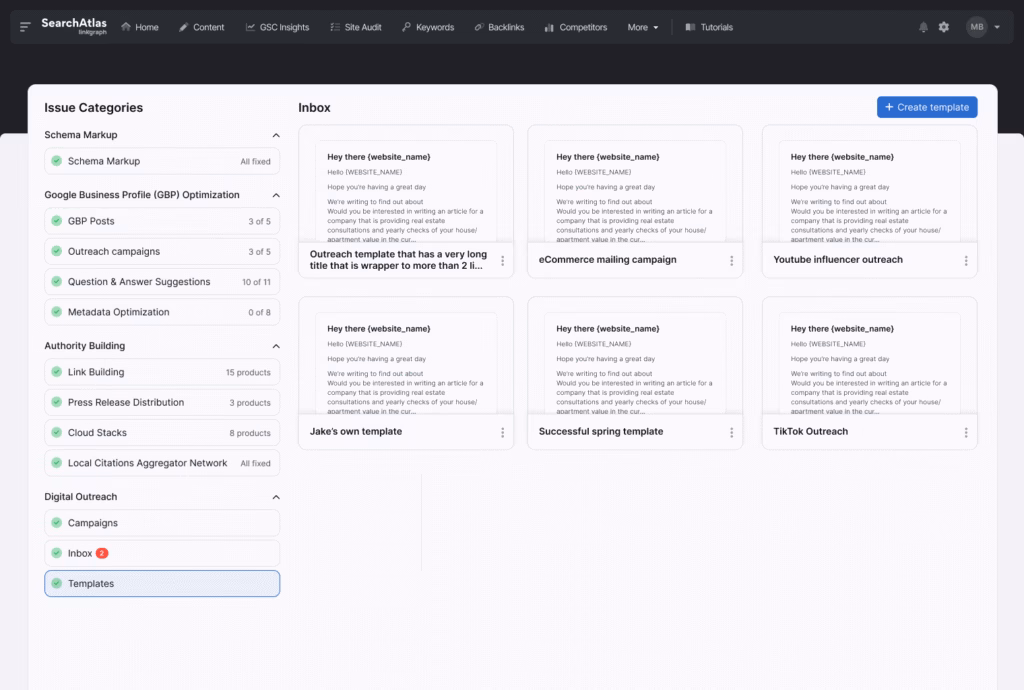Open GSC Insights from the top bar
The height and width of the screenshot is (690, 1024).
point(277,27)
